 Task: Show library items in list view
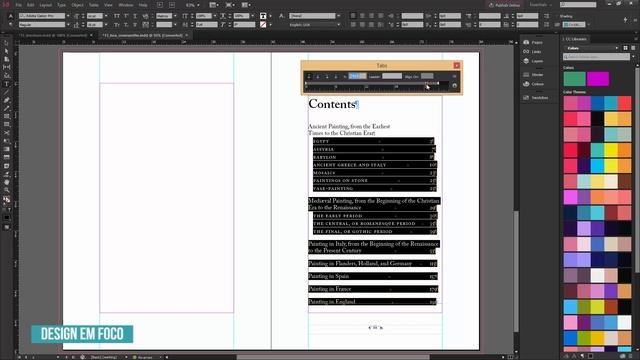633,48
